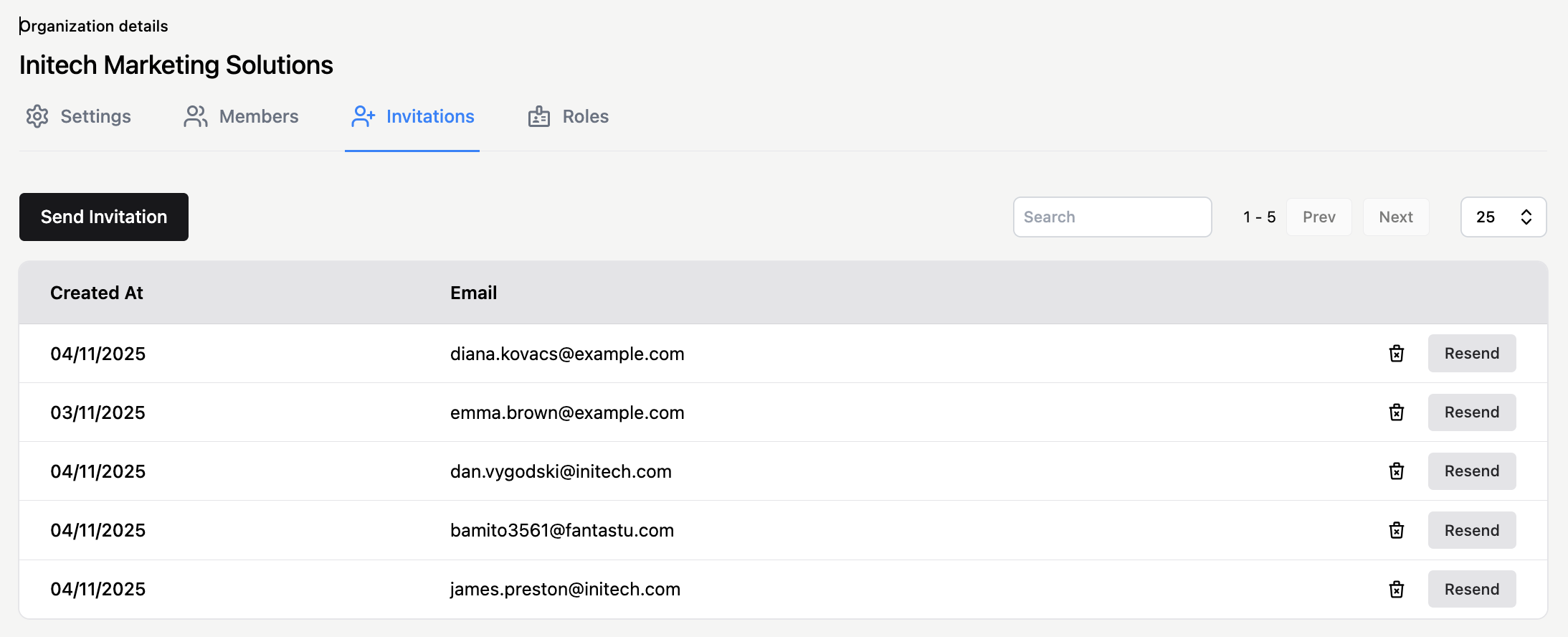This screenshot has width=1568, height=637.
Task: Open the Members tab
Action: point(242,116)
